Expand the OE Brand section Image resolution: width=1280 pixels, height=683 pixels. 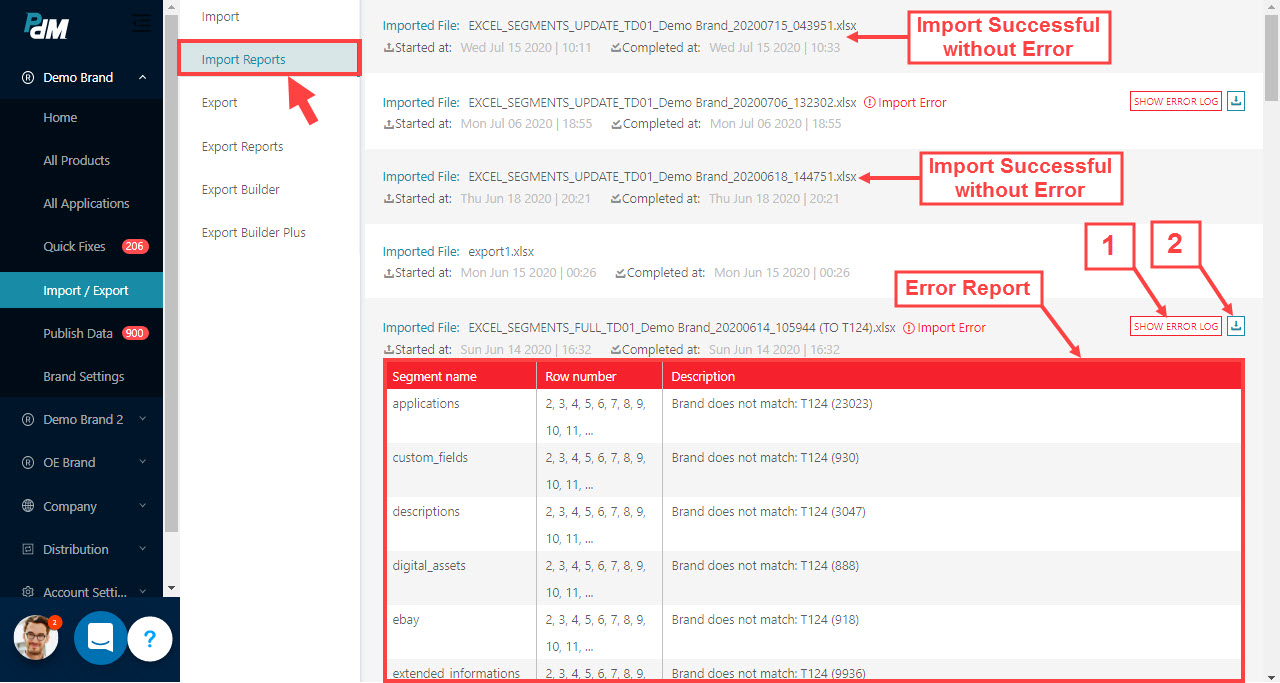click(x=142, y=462)
